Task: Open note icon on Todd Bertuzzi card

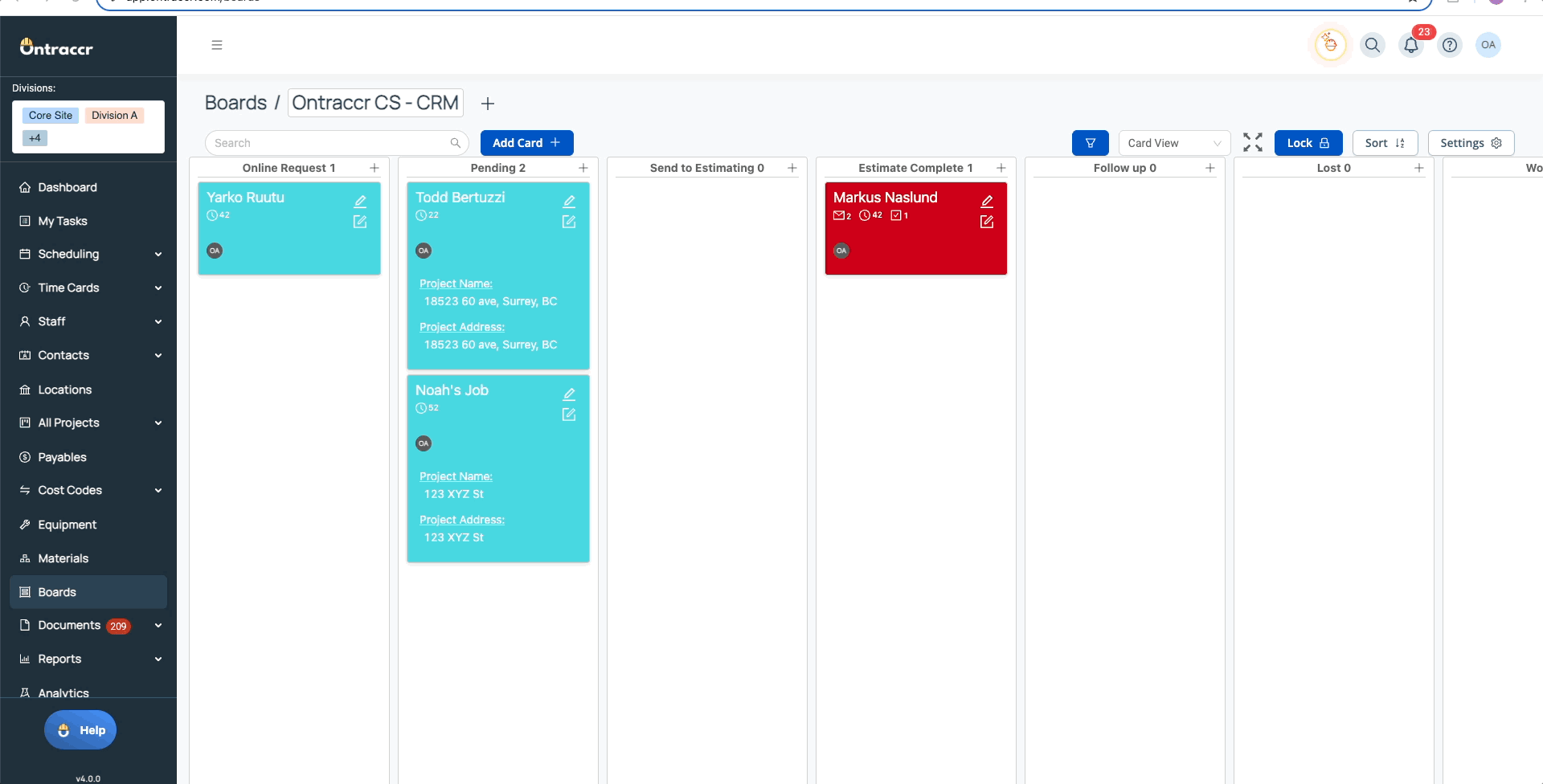Action: tap(569, 222)
